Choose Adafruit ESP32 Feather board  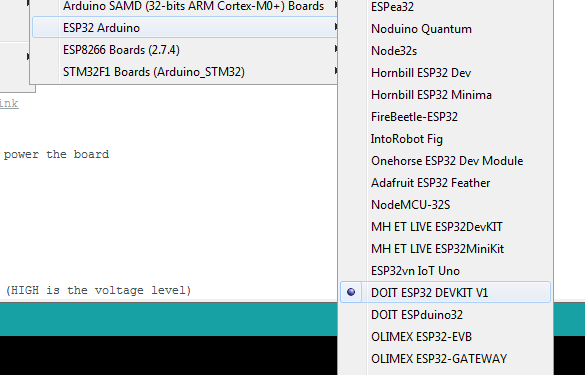[x=445, y=183]
